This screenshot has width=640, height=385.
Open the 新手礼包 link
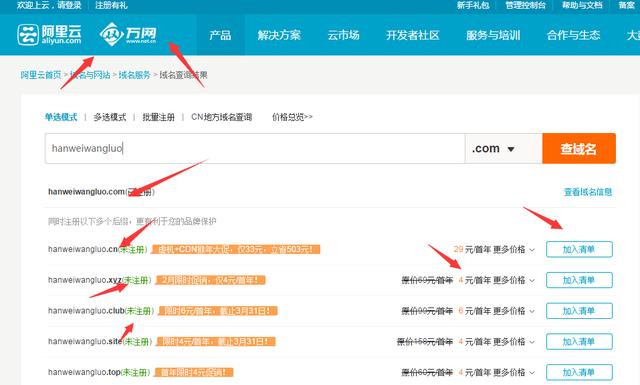click(473, 5)
